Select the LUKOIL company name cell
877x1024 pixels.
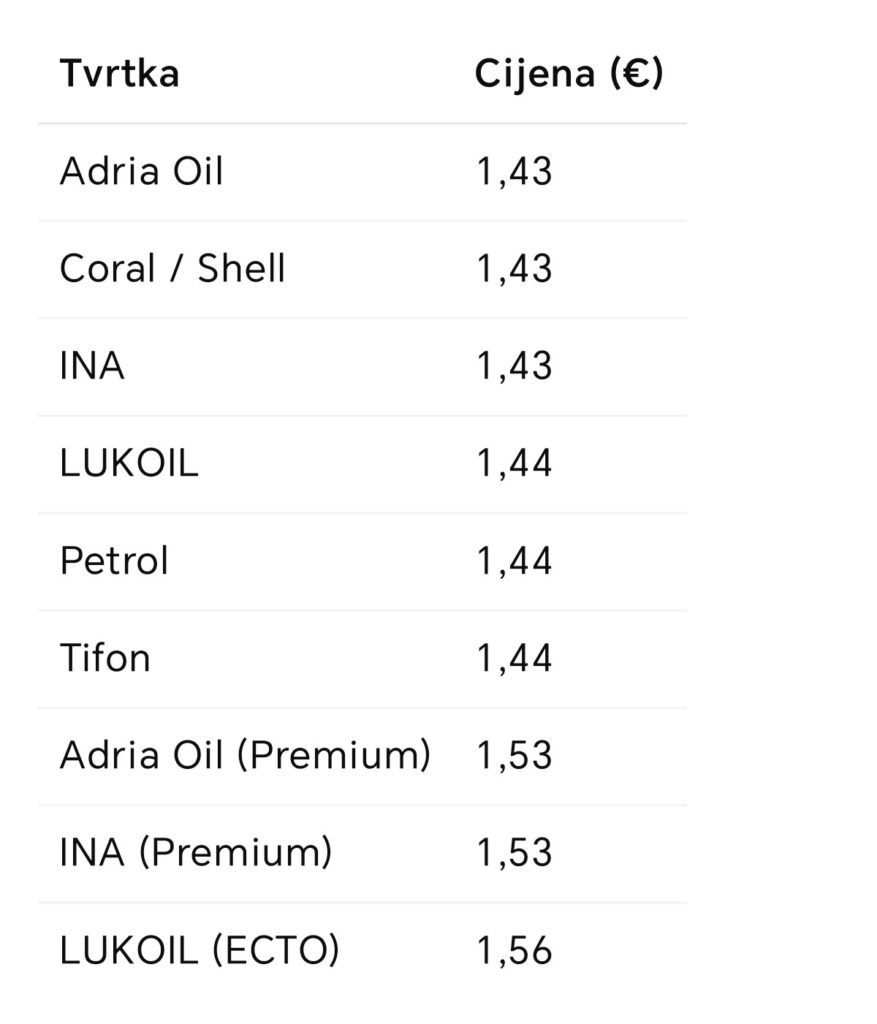(x=129, y=463)
